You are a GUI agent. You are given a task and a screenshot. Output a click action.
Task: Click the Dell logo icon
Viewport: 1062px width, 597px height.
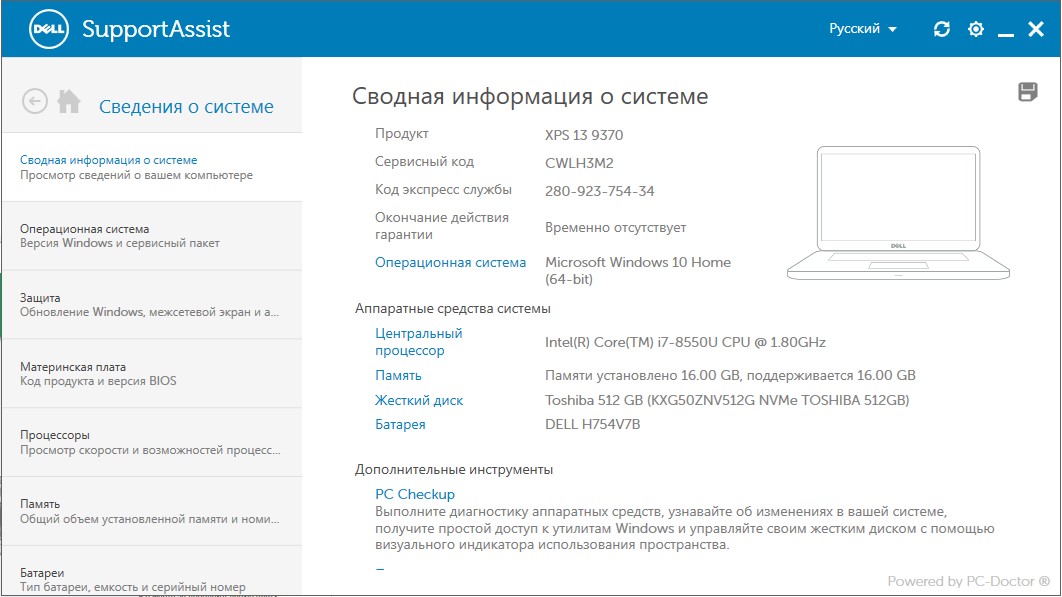49,28
